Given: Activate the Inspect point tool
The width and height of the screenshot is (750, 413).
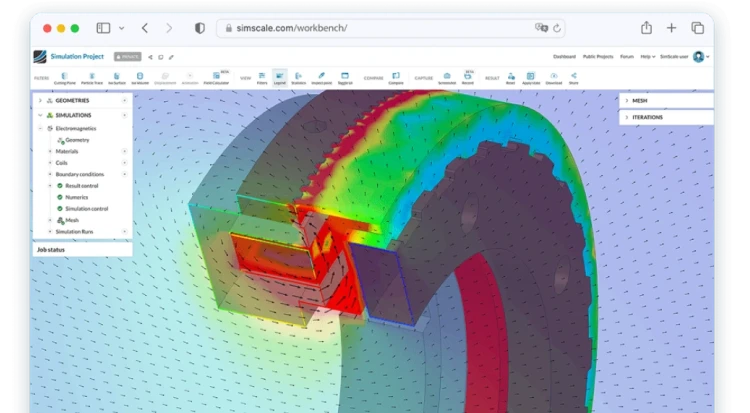Looking at the screenshot, I should [321, 78].
